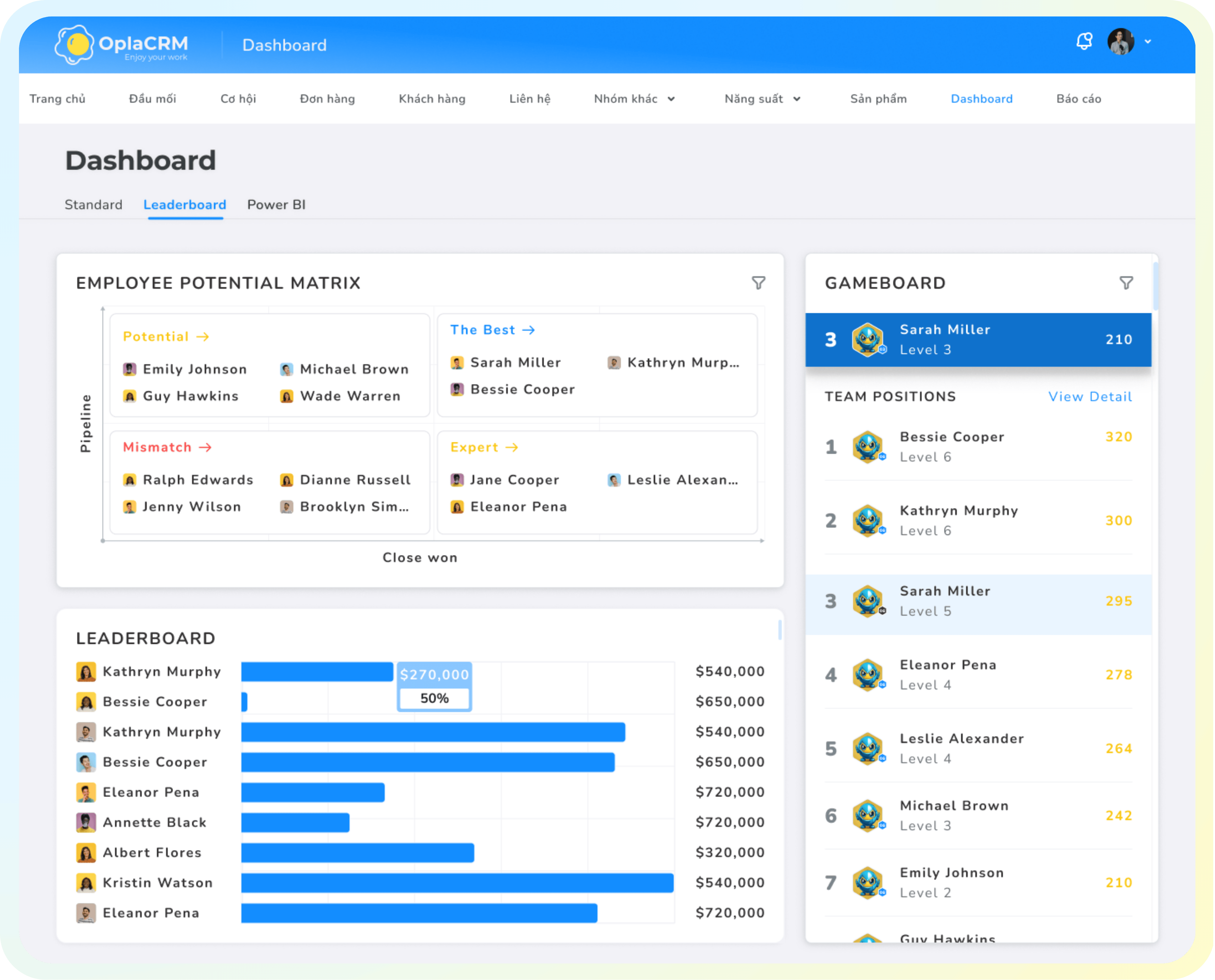The height and width of the screenshot is (980, 1215).
Task: Switch to the Power BI tab
Action: tap(276, 204)
